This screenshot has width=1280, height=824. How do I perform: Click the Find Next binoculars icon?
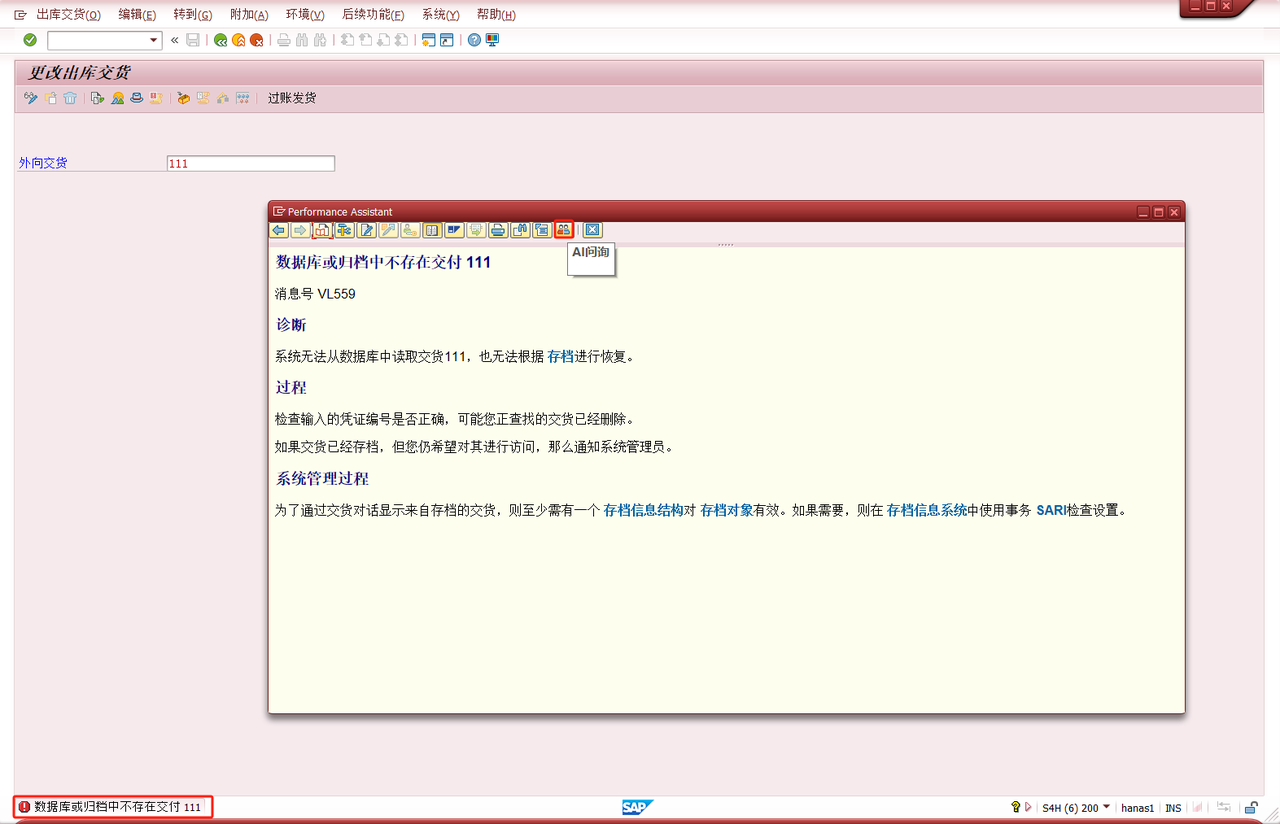point(320,40)
